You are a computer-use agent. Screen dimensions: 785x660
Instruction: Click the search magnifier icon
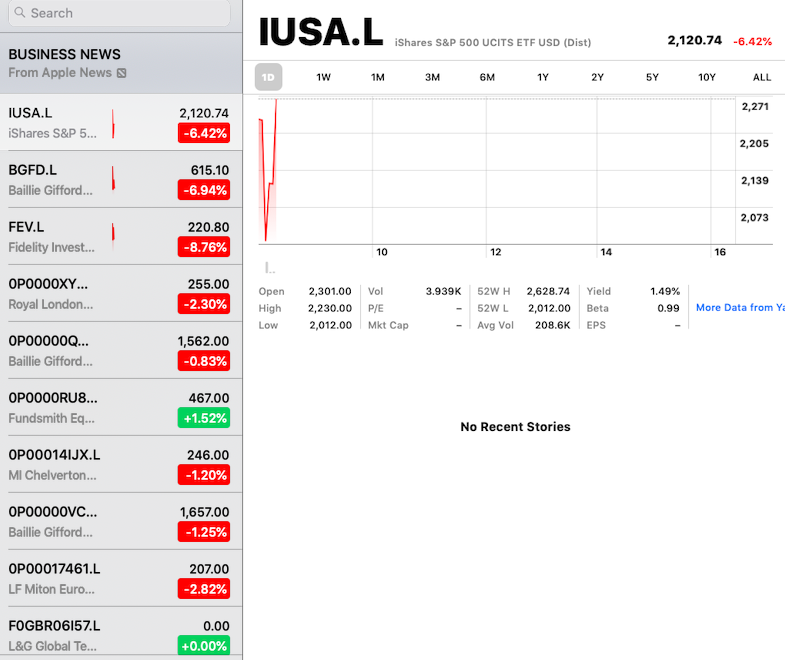(20, 13)
